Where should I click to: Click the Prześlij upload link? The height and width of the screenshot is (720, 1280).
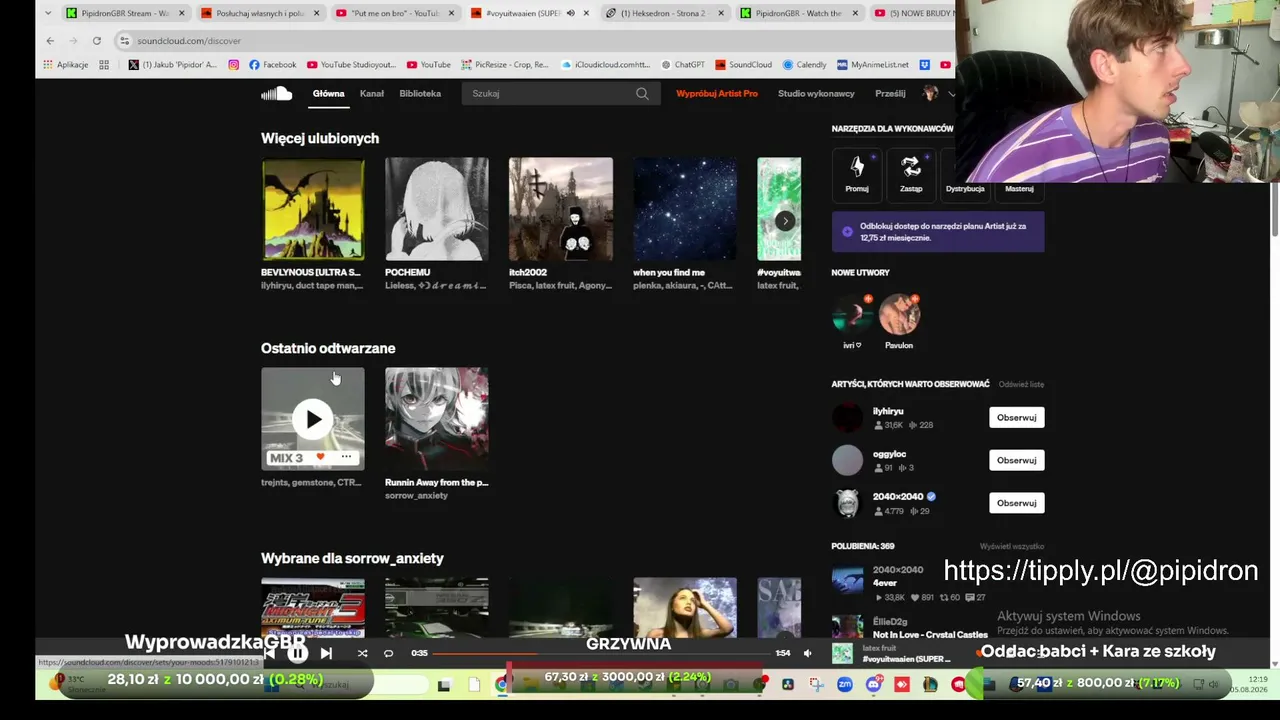coord(890,94)
